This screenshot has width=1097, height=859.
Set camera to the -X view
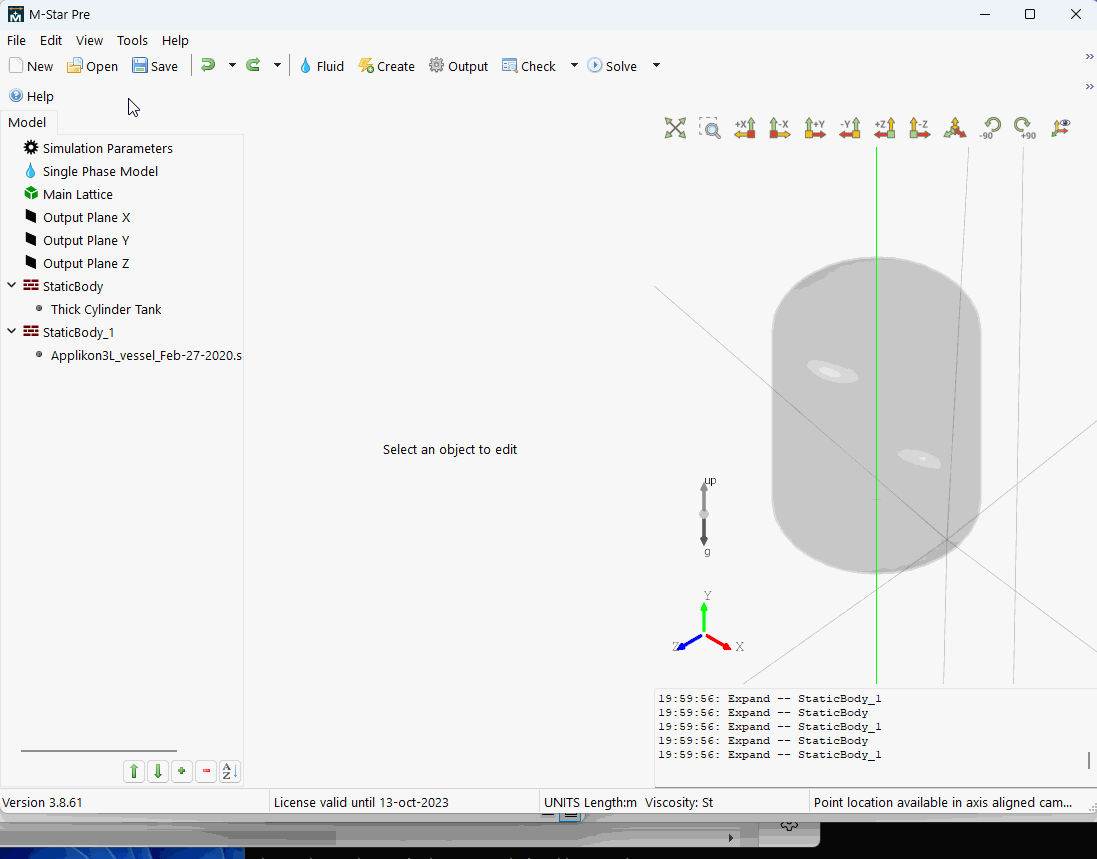780,128
